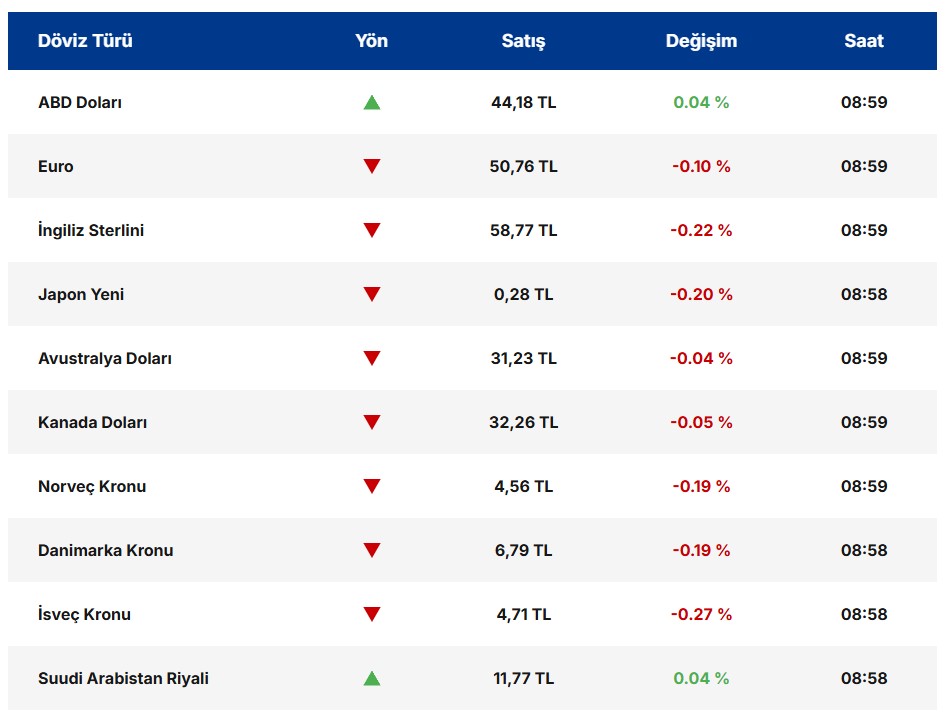
Task: Click Danimarka Kronu currency name
Action: (106, 550)
